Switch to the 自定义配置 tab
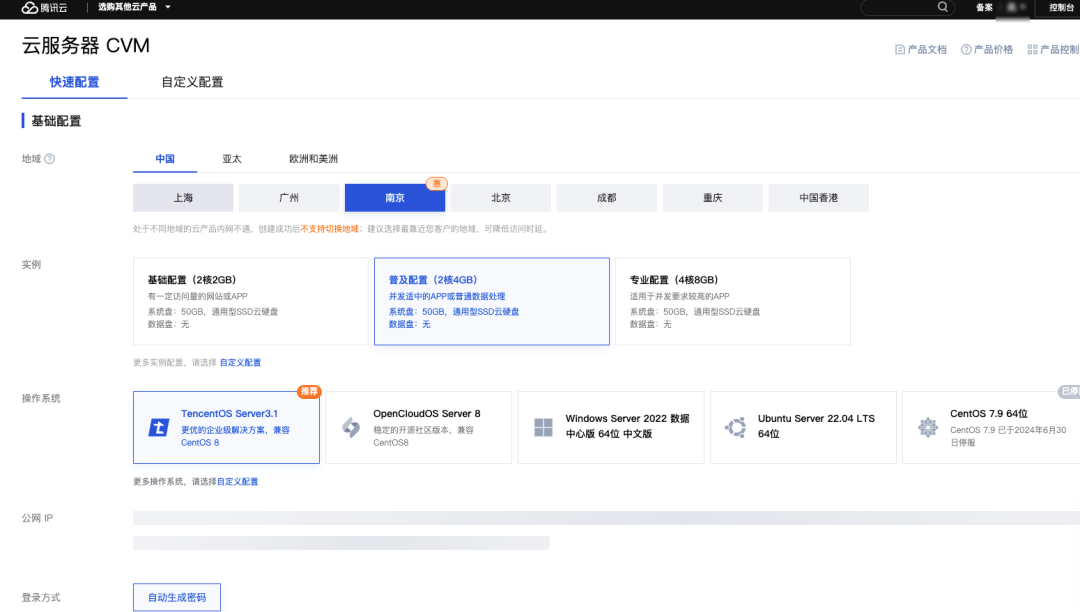The height and width of the screenshot is (612, 1080). click(192, 82)
